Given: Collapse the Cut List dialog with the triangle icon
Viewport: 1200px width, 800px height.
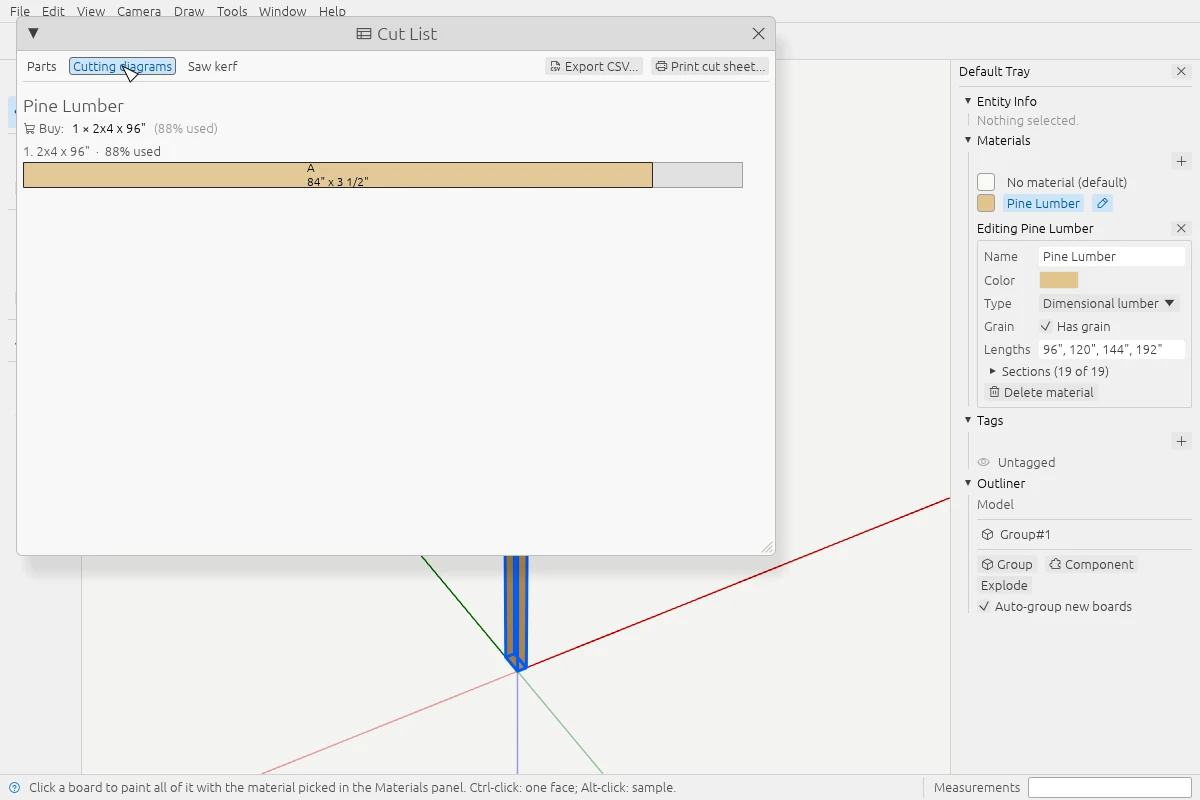Looking at the screenshot, I should (33, 33).
